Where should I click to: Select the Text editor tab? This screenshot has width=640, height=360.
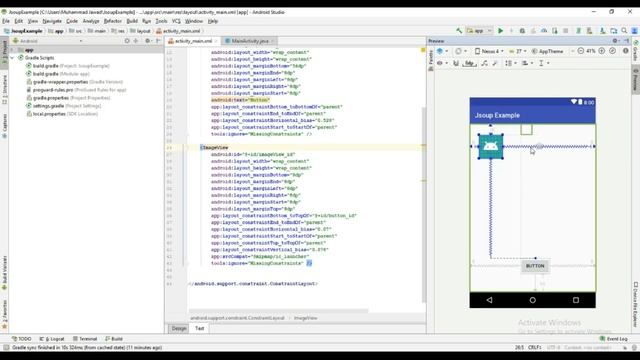199,328
